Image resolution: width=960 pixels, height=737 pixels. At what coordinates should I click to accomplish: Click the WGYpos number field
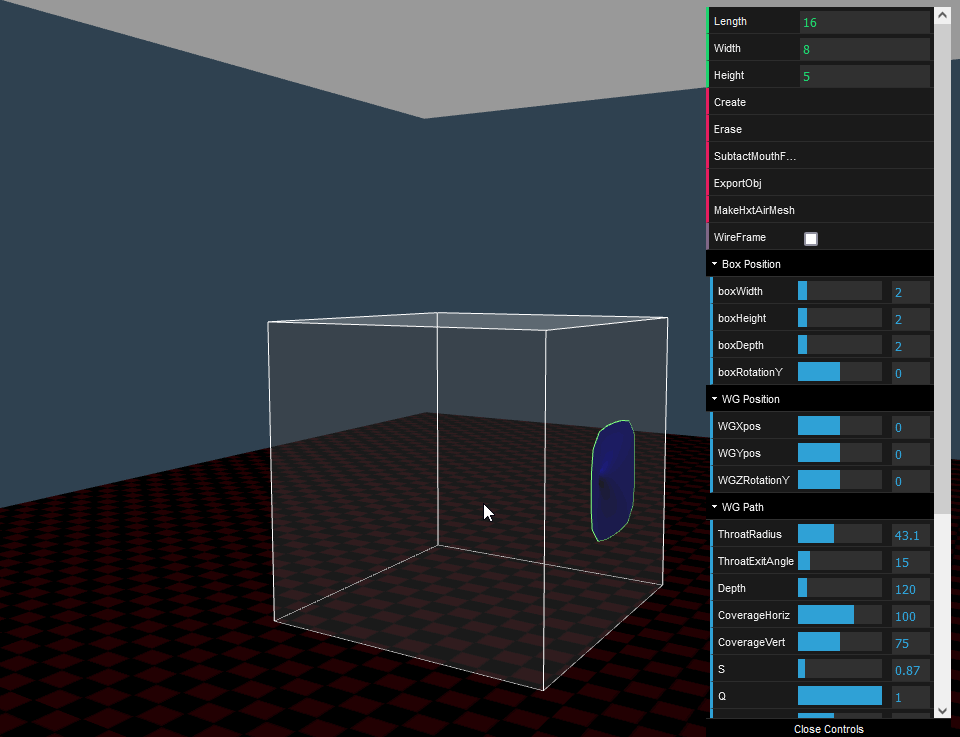tap(910, 454)
